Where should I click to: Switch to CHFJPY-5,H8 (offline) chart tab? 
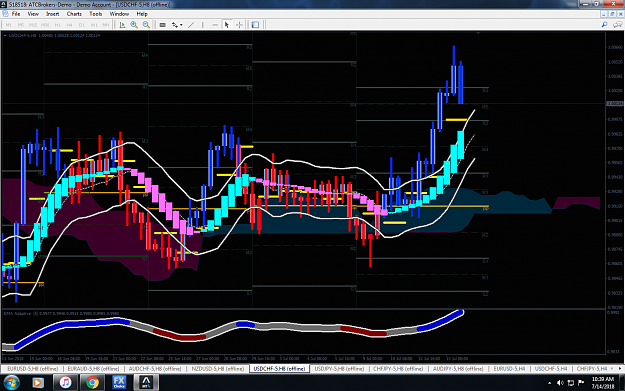(x=398, y=369)
